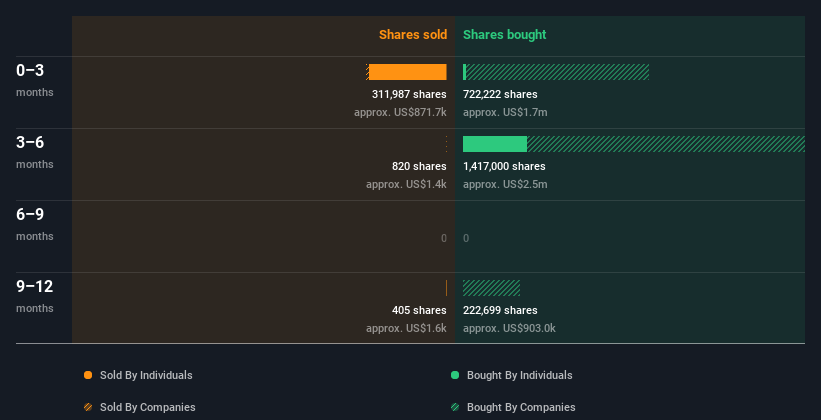Click the Shares bought column header
The width and height of the screenshot is (821, 420).
click(x=504, y=35)
